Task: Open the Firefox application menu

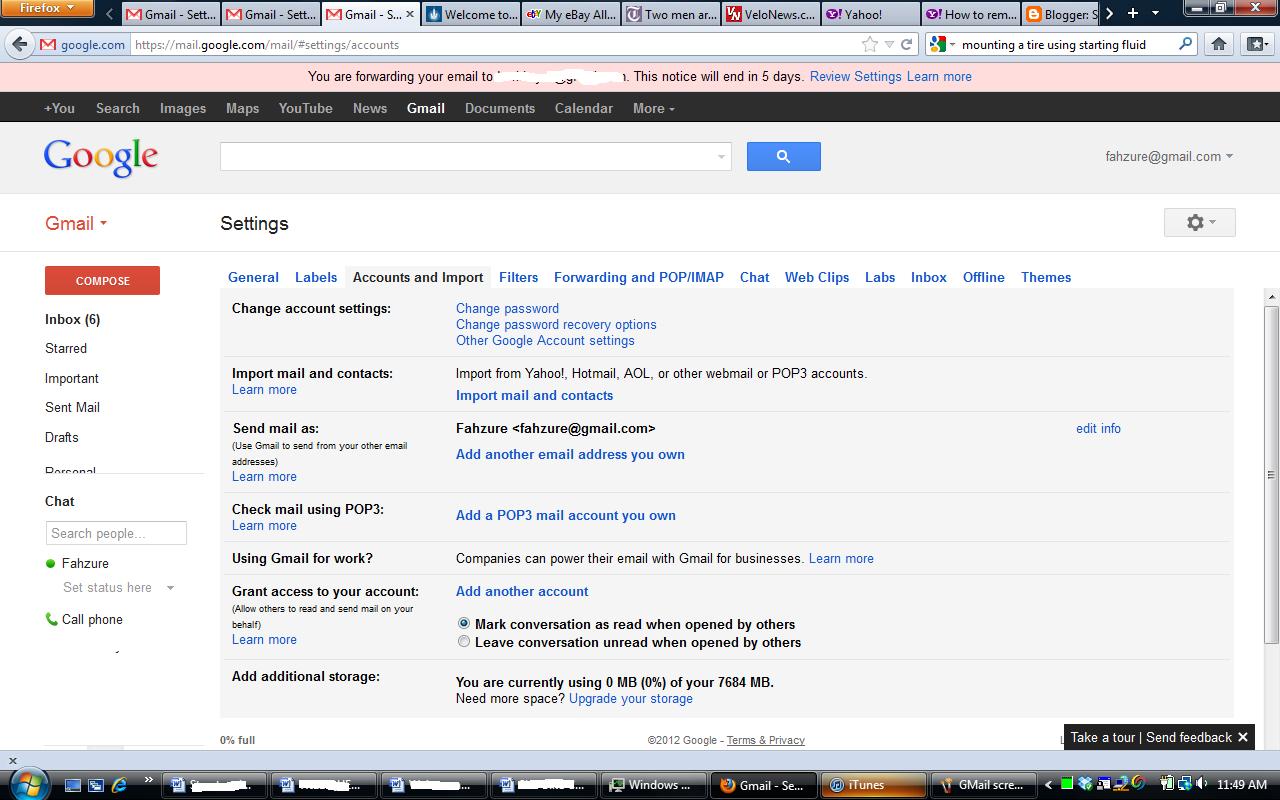Action: [x=47, y=9]
